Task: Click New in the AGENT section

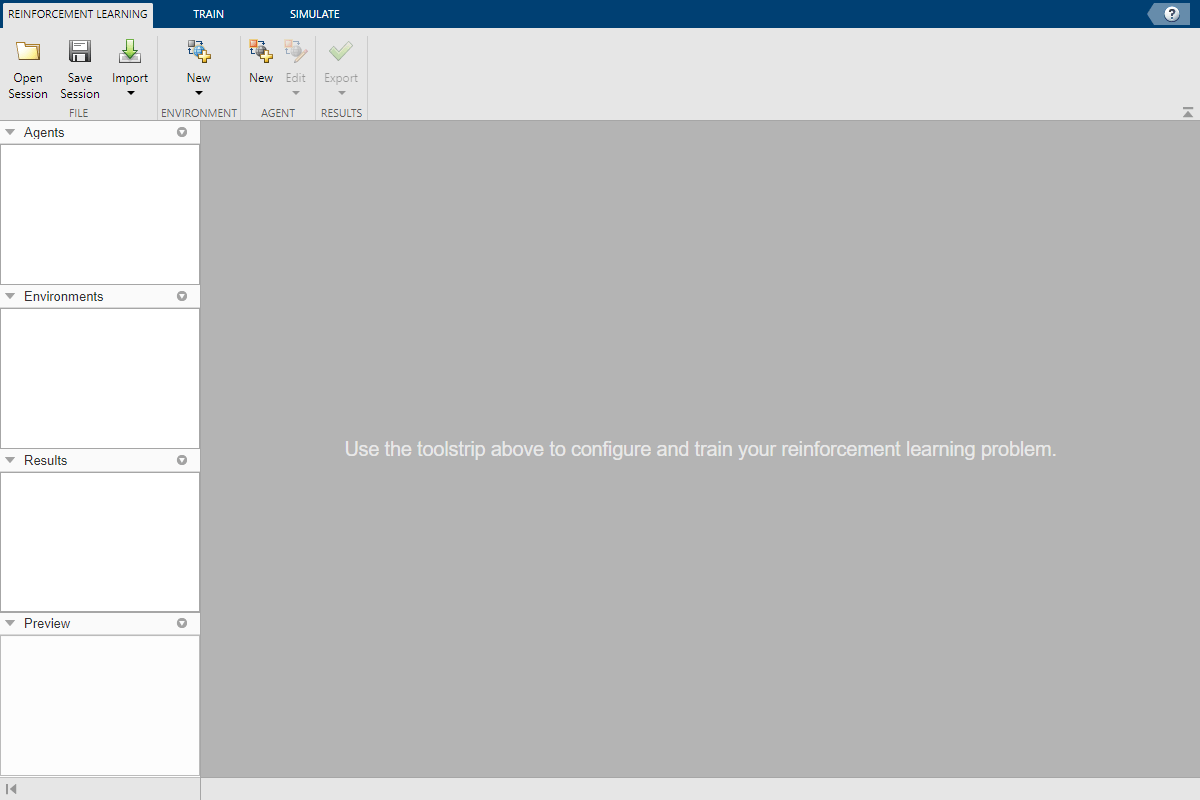Action: 260,63
